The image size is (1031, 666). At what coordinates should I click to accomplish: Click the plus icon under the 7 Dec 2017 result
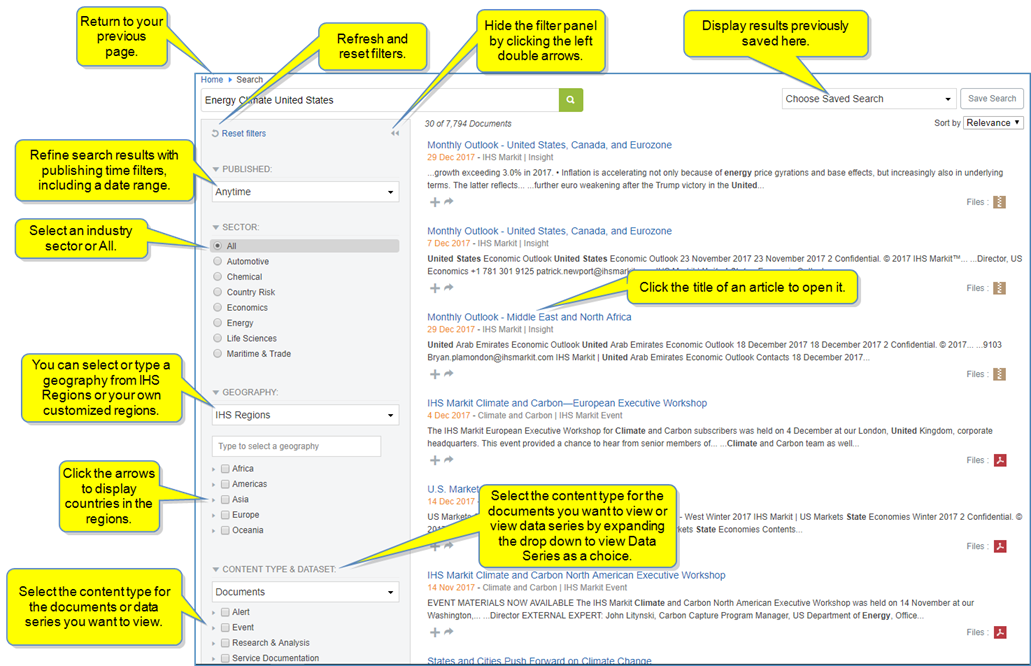pos(435,288)
